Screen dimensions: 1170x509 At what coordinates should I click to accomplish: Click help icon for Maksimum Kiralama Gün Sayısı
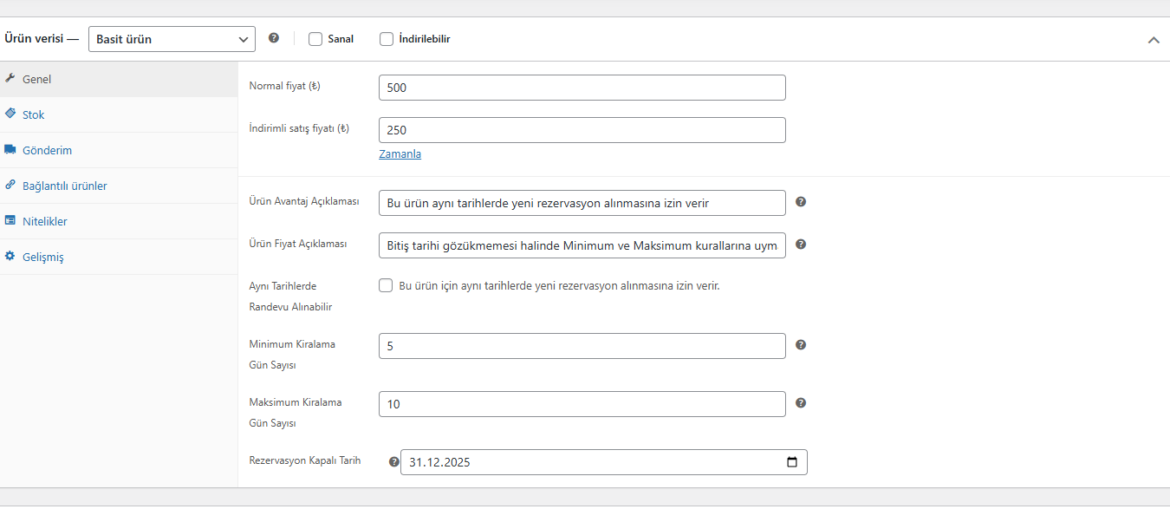pos(800,403)
